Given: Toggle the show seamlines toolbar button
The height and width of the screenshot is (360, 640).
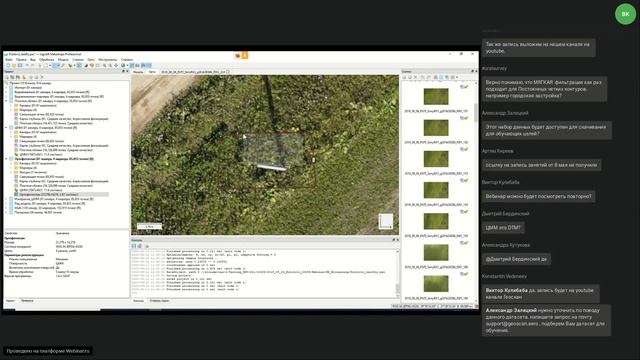Looking at the screenshot, I should click(x=132, y=65).
